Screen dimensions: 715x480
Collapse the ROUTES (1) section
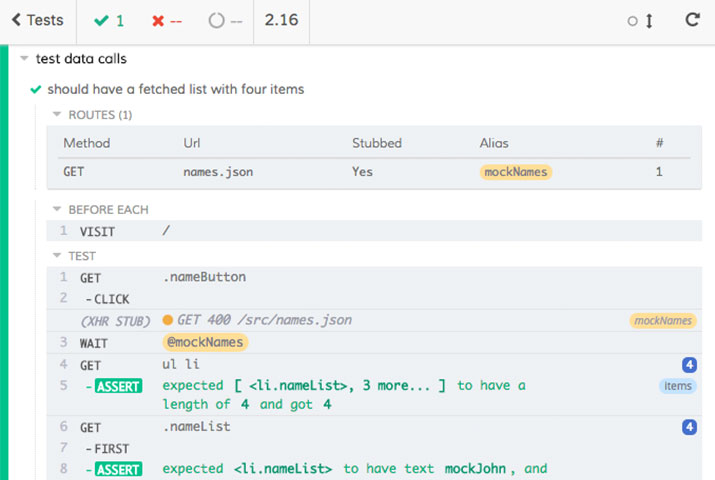coord(57,115)
